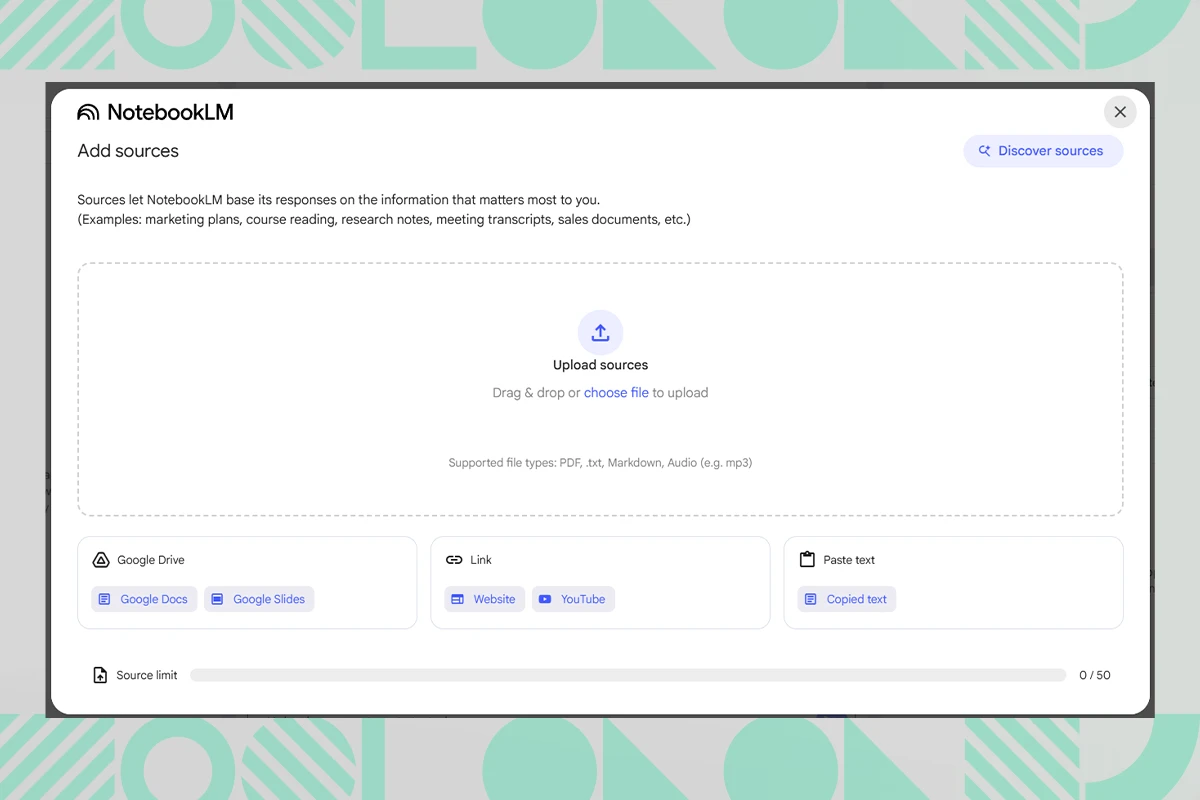
Task: Click the Examples line about marketing plans
Action: 384,219
